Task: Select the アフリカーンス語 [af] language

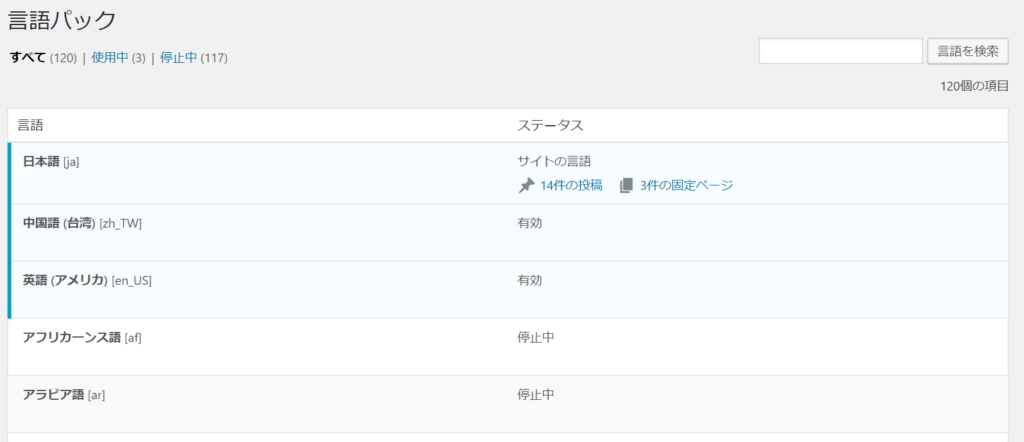Action: coord(82,337)
